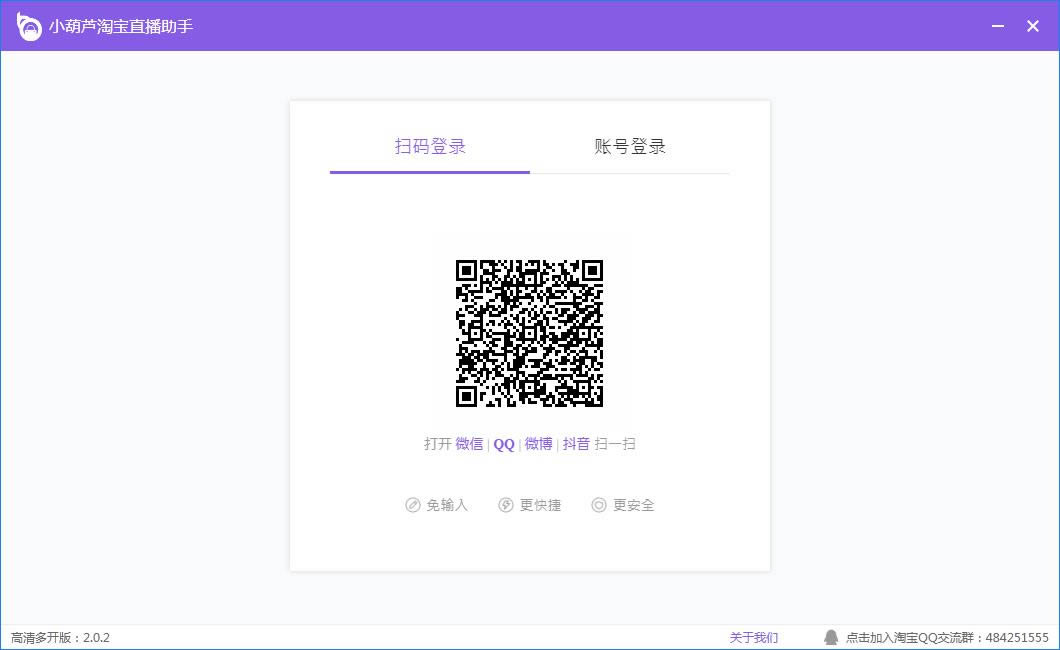Switch to the 账号登录 tab
This screenshot has height=650, width=1060.
coord(629,147)
